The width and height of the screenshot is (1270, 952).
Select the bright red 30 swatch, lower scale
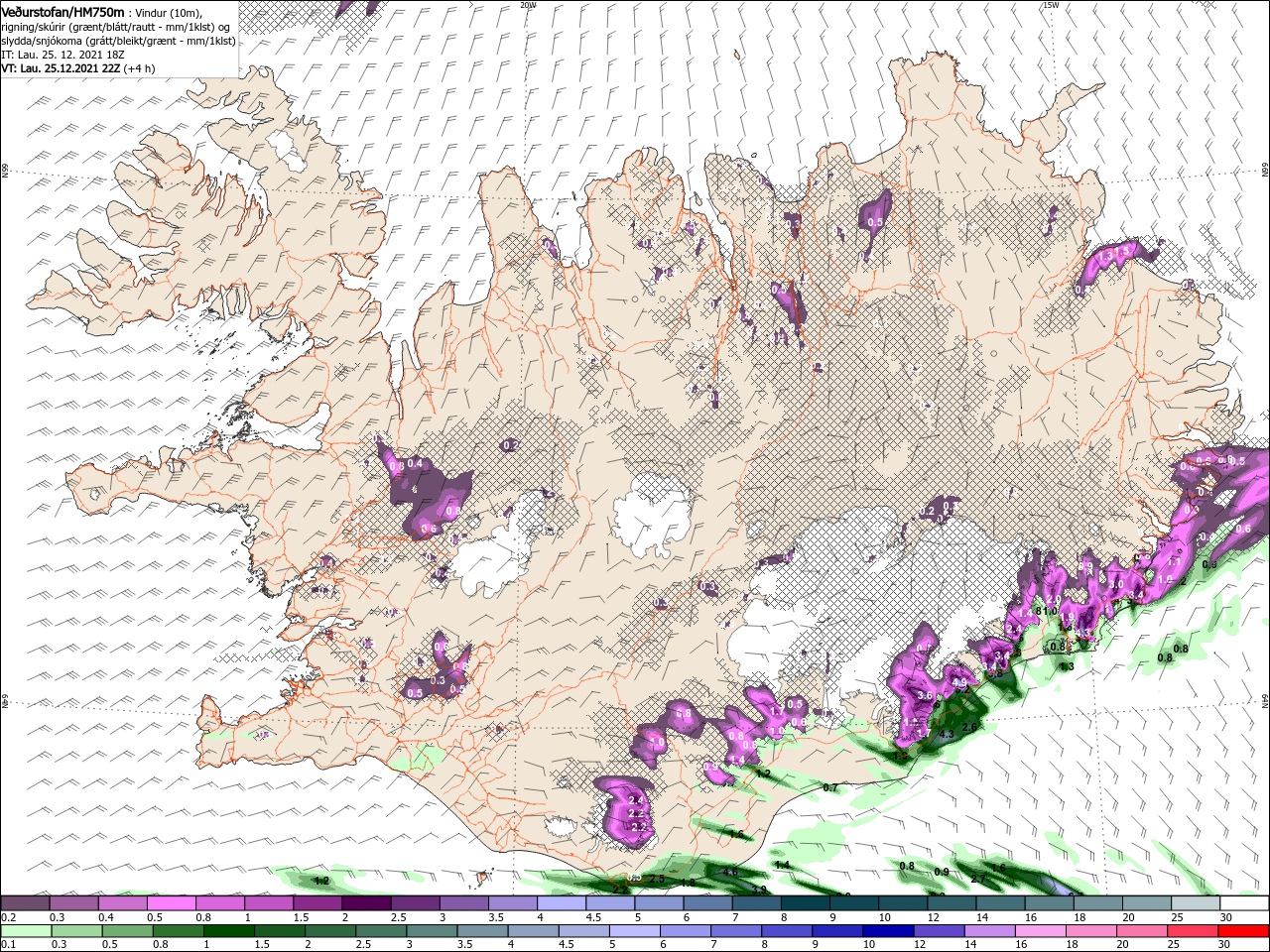[1245, 931]
